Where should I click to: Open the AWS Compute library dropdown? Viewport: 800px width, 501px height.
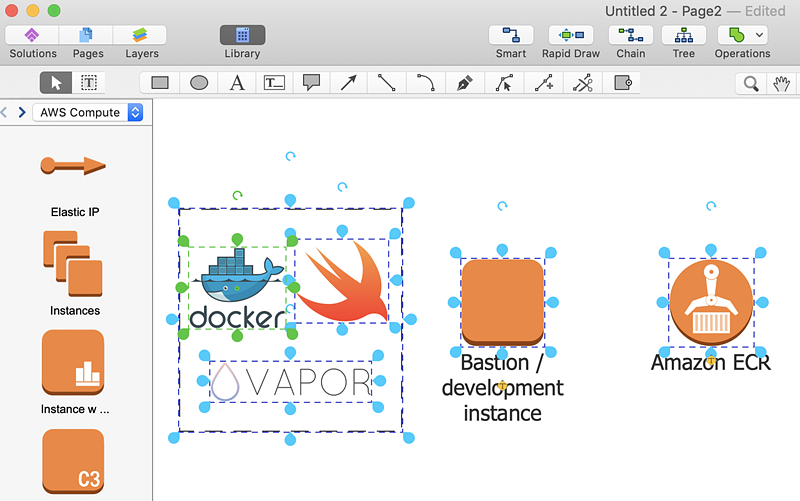pyautogui.click(x=88, y=113)
